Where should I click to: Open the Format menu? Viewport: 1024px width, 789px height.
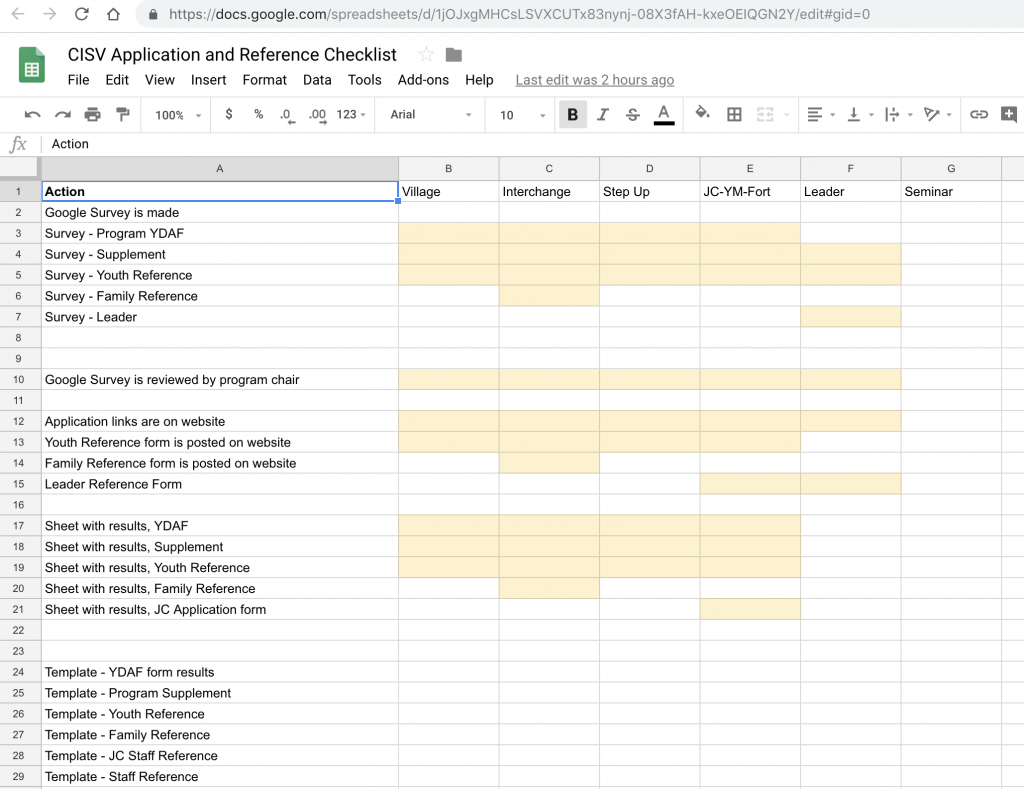(x=264, y=79)
